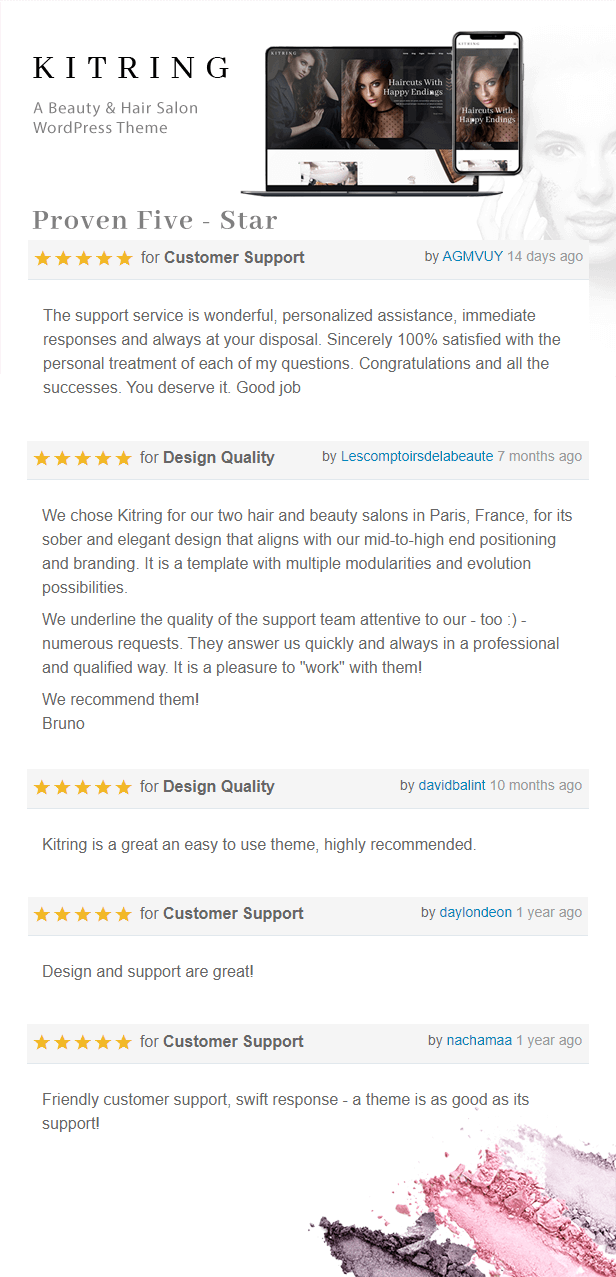
Task: Click the 14 days ago timestamp
Action: (x=545, y=257)
